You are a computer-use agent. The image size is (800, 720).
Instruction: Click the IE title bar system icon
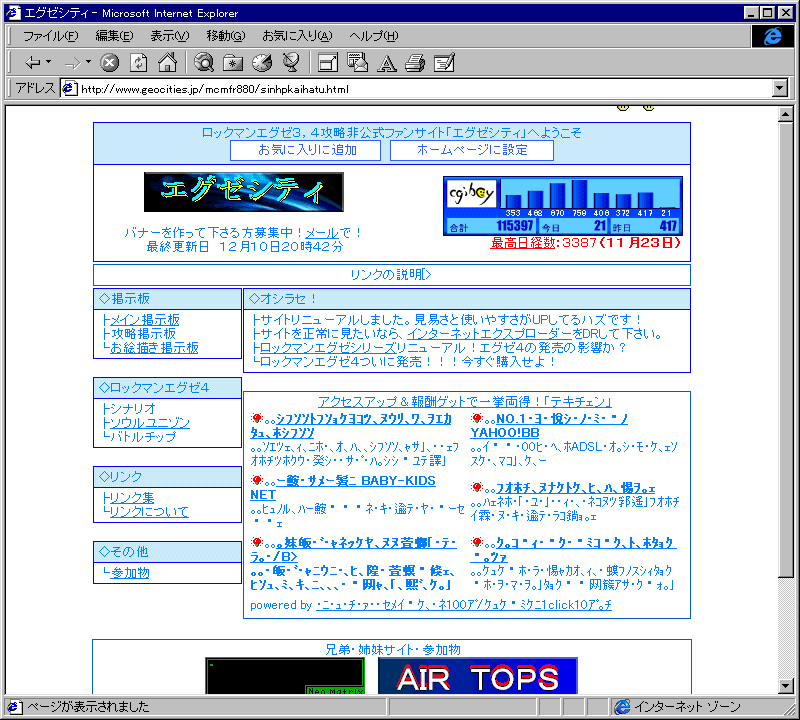(x=13, y=13)
